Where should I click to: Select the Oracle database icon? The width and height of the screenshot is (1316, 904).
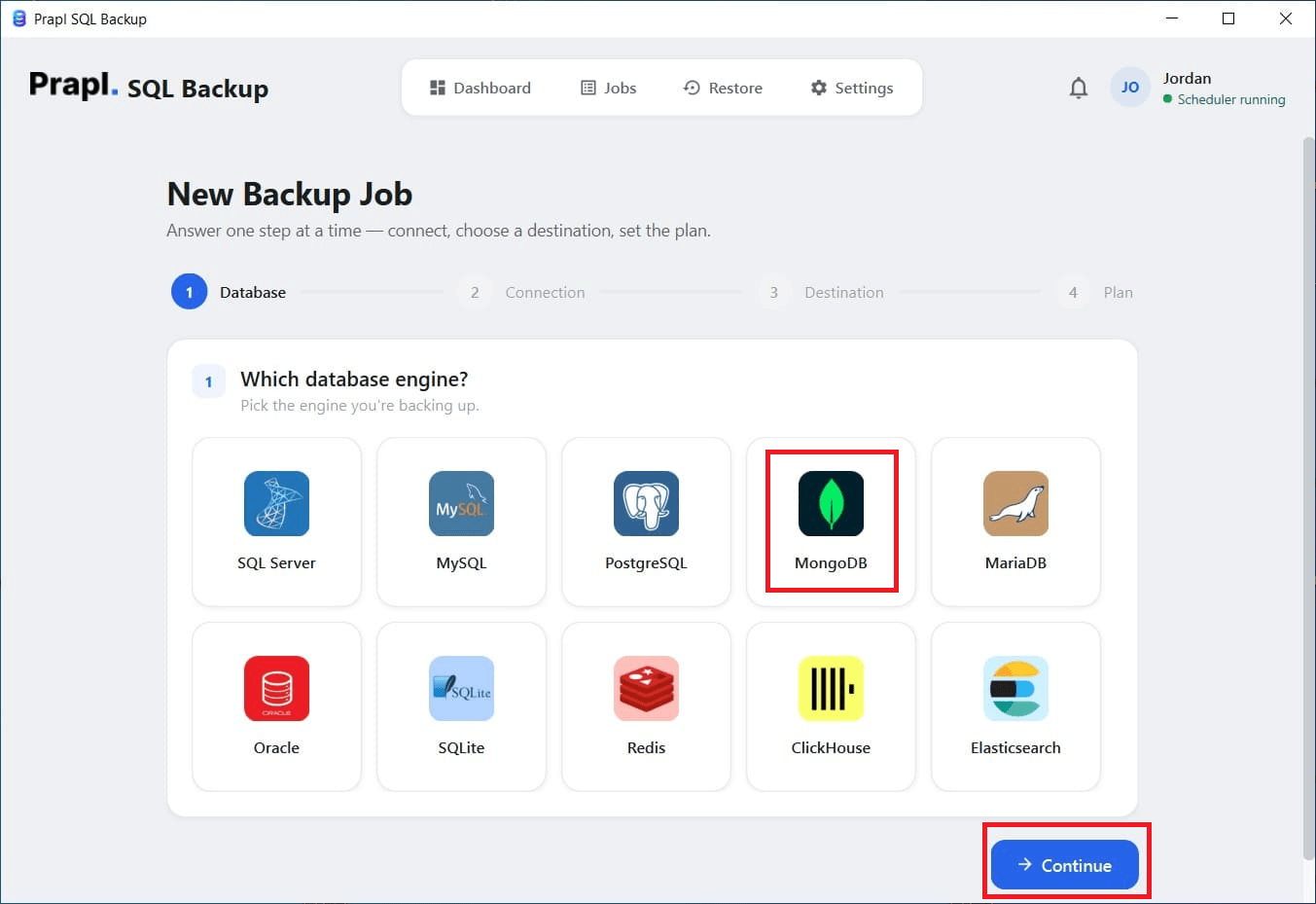tap(276, 688)
